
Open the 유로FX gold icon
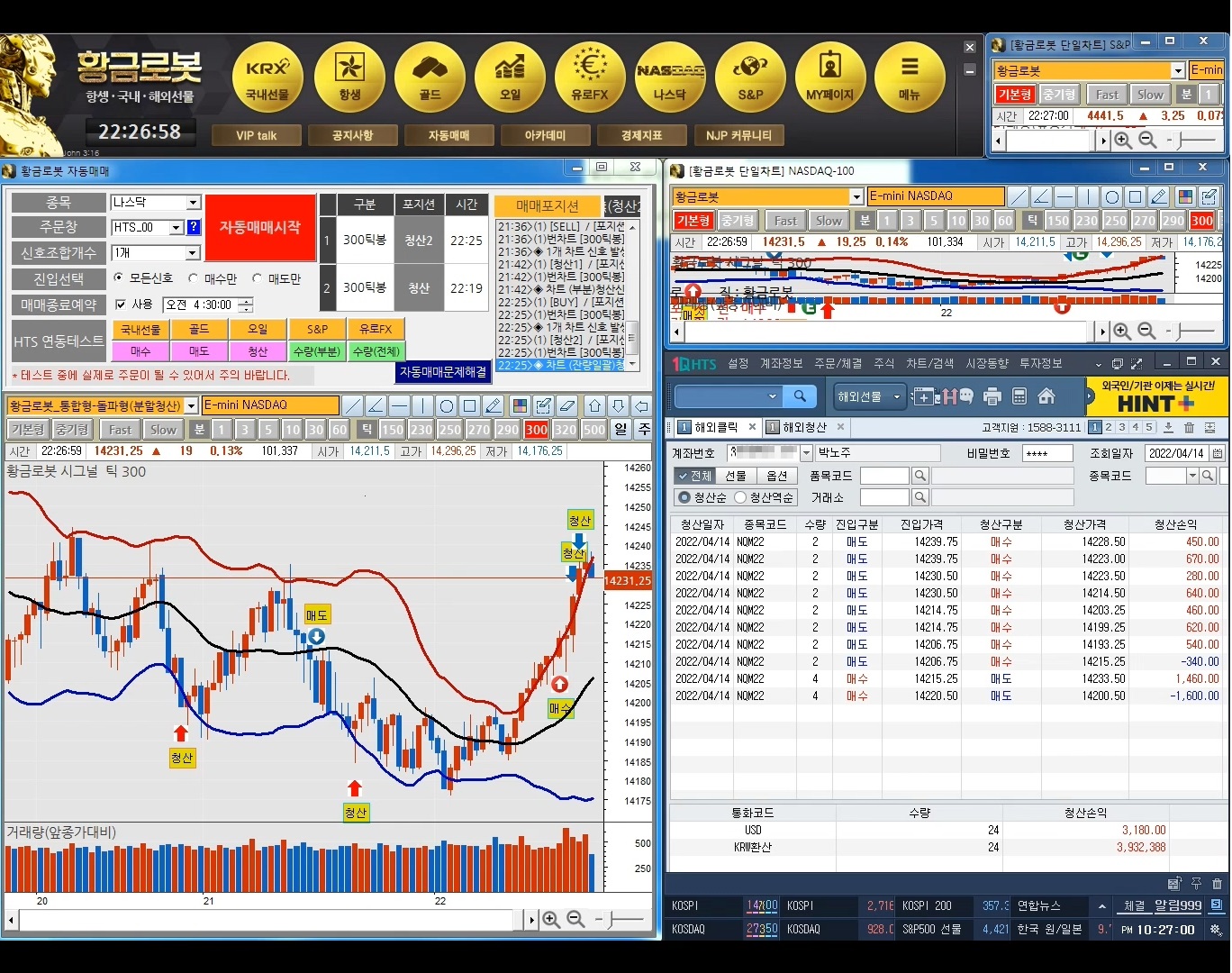pos(590,79)
